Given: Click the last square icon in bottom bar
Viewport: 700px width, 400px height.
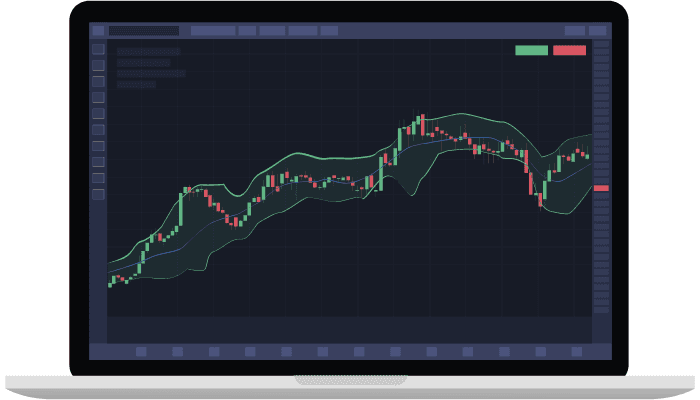Looking at the screenshot, I should (576, 351).
